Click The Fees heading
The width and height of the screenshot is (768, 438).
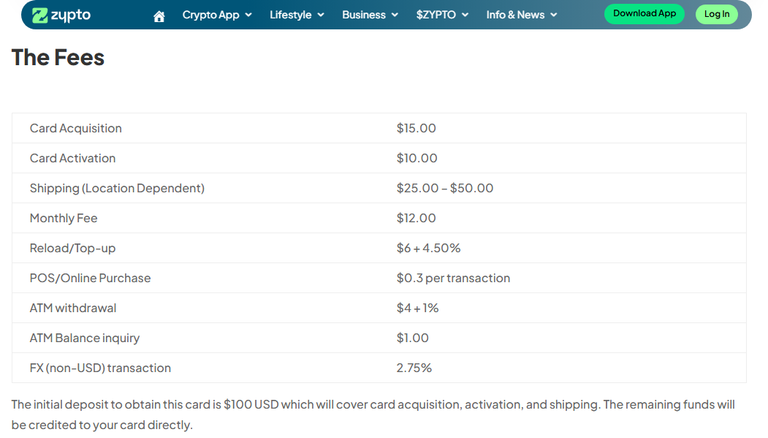[x=58, y=57]
